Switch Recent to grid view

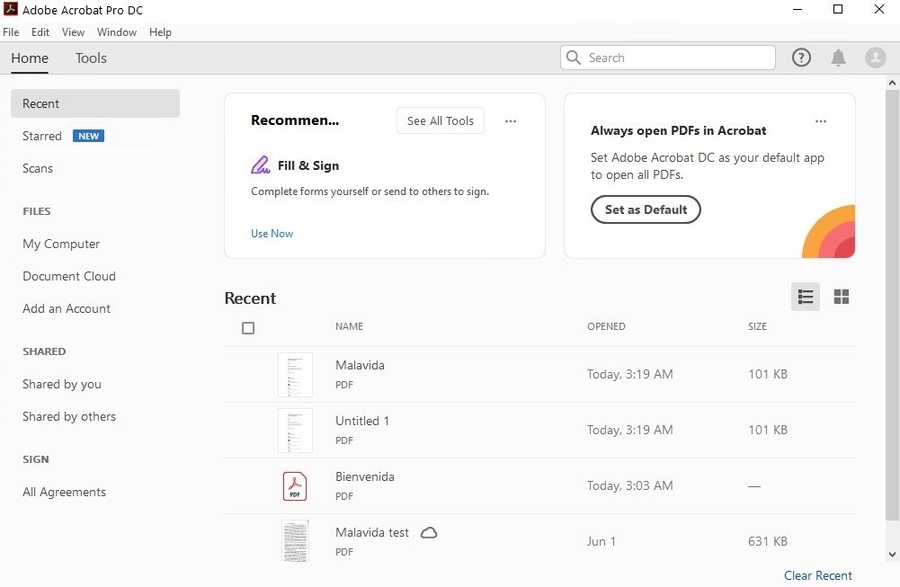[841, 296]
